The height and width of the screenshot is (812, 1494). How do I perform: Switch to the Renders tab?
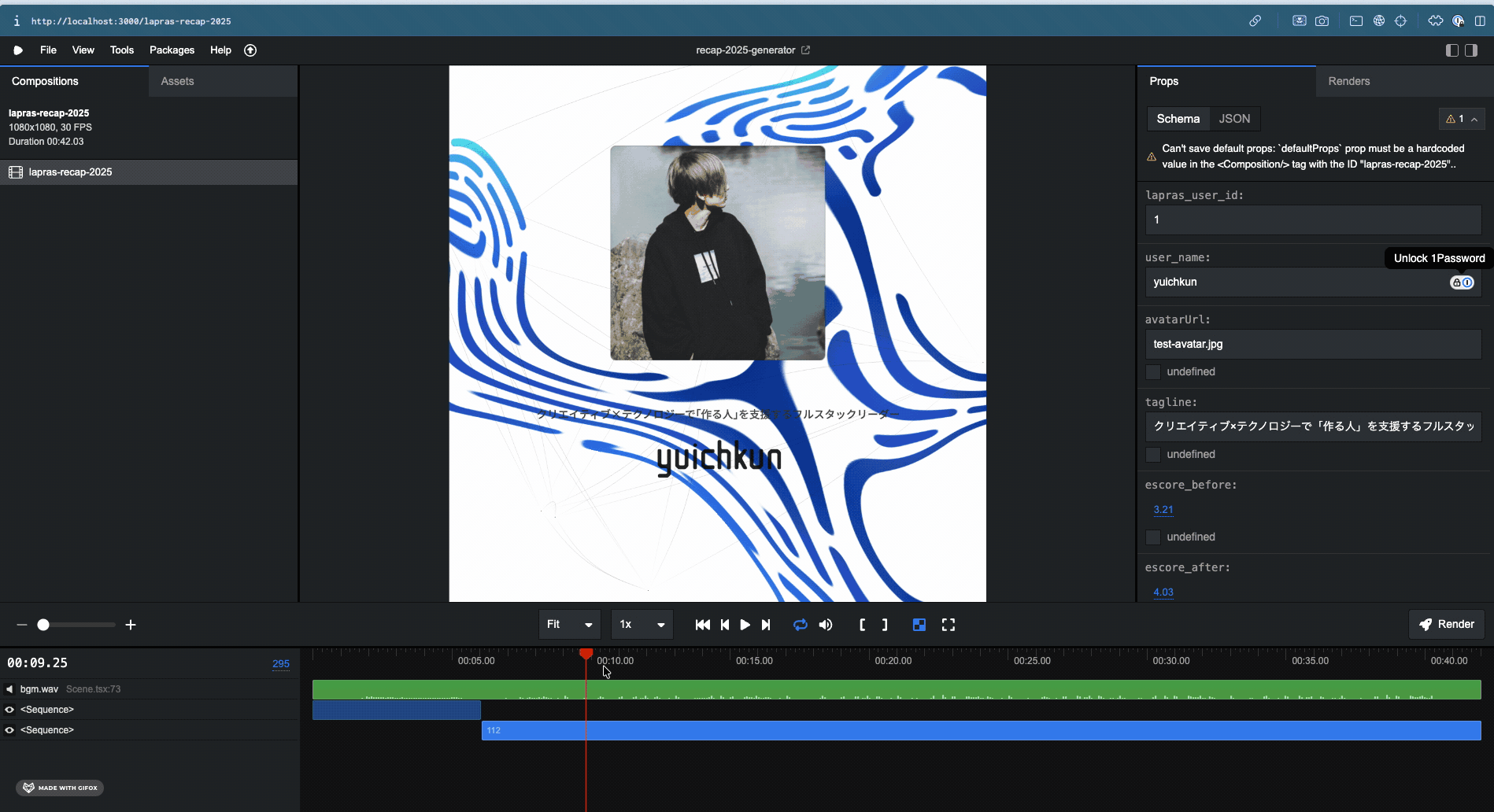pos(1348,82)
